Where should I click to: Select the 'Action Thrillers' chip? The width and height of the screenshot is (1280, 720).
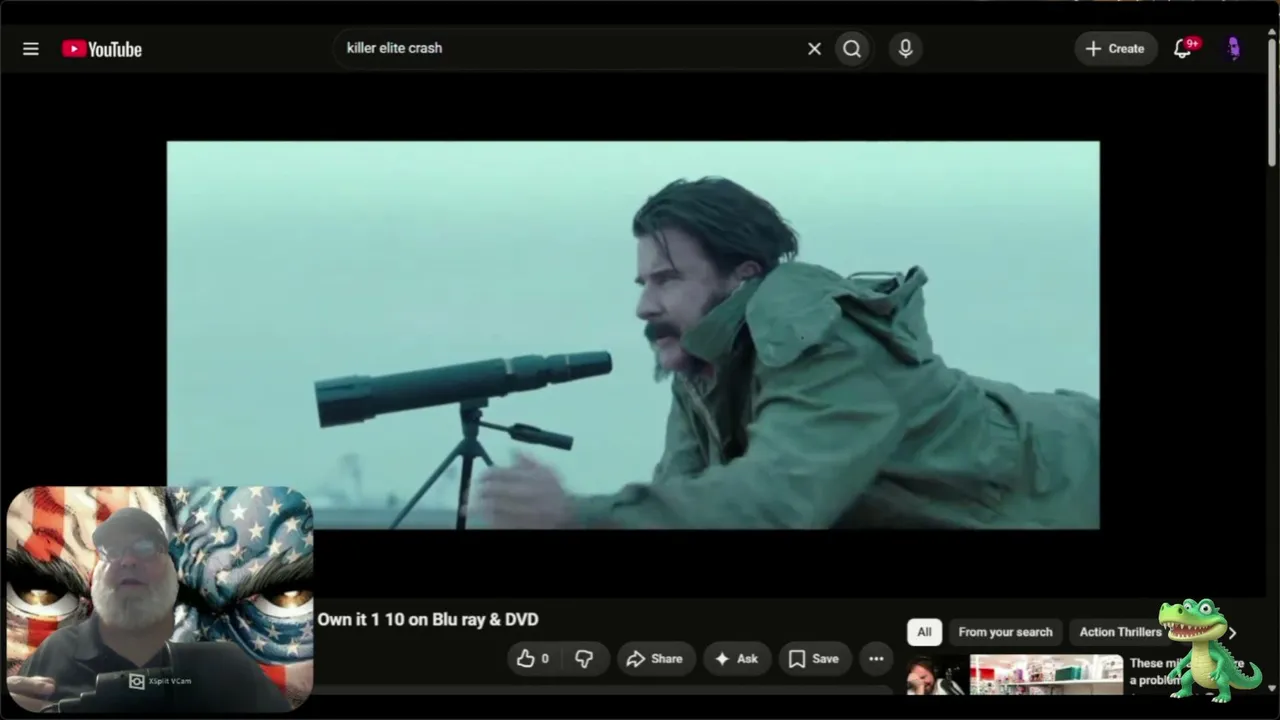[x=1120, y=632]
